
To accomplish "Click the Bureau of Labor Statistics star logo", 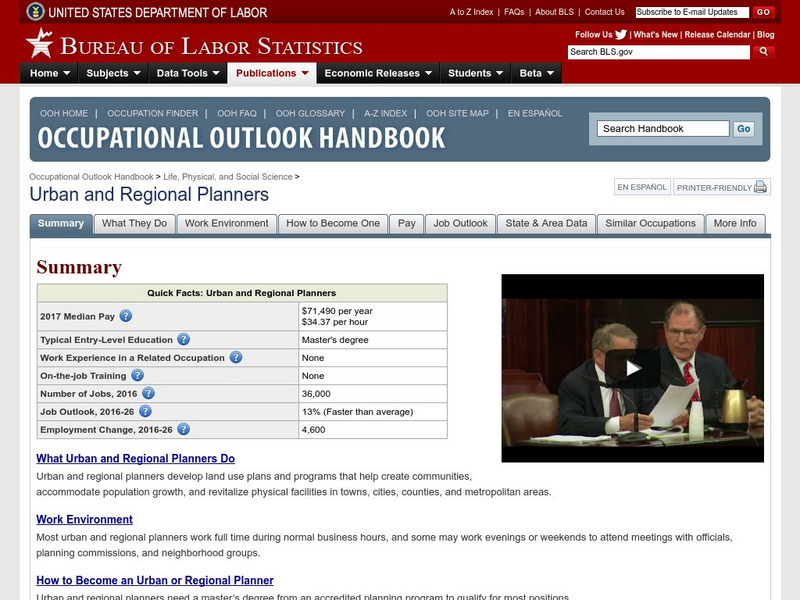I will pos(40,43).
